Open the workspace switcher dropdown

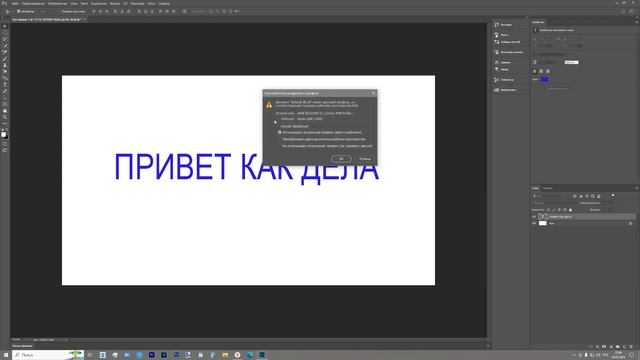[x=632, y=11]
